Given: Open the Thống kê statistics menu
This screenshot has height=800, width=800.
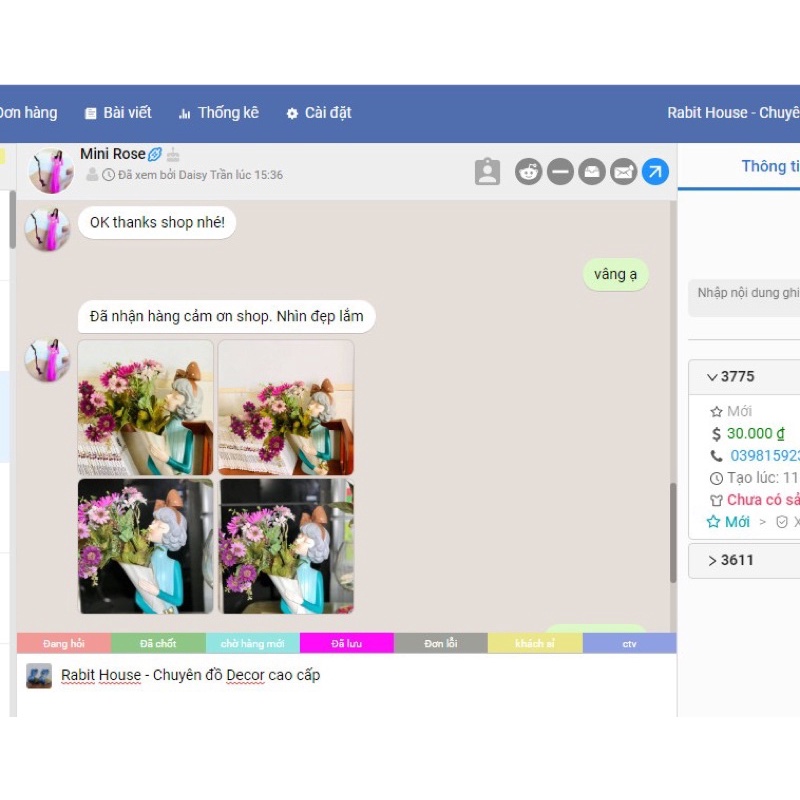Looking at the screenshot, I should [x=218, y=113].
